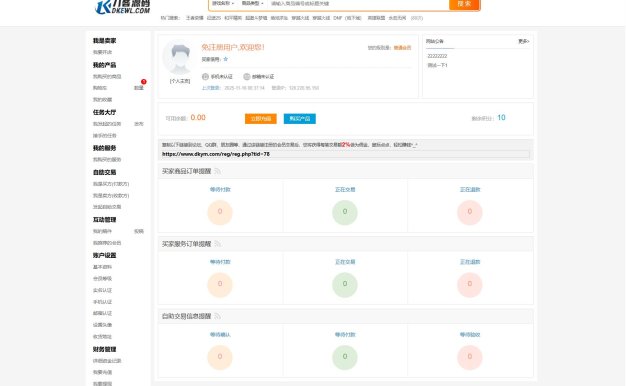
Task: Open 设置头像 under 账户设置
Action: point(103,325)
